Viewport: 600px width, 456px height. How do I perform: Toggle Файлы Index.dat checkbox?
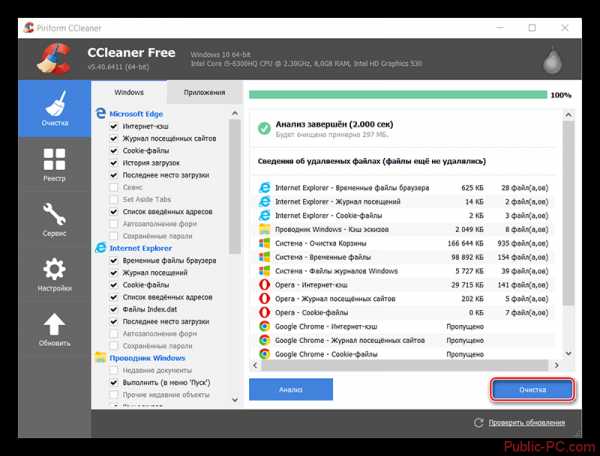[114, 309]
